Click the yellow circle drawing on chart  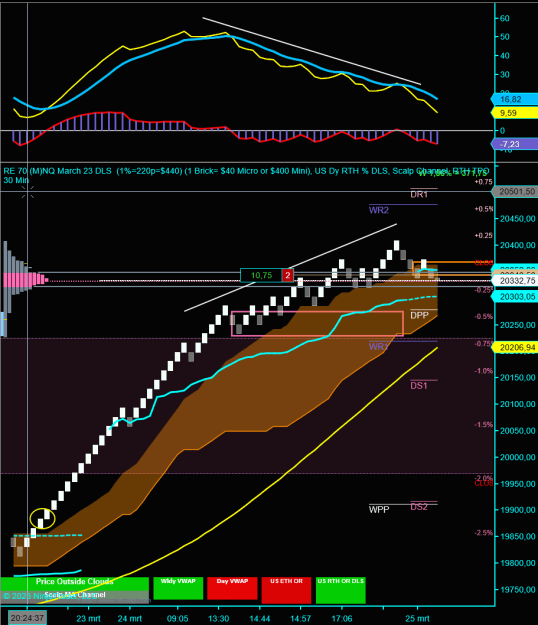[42, 519]
